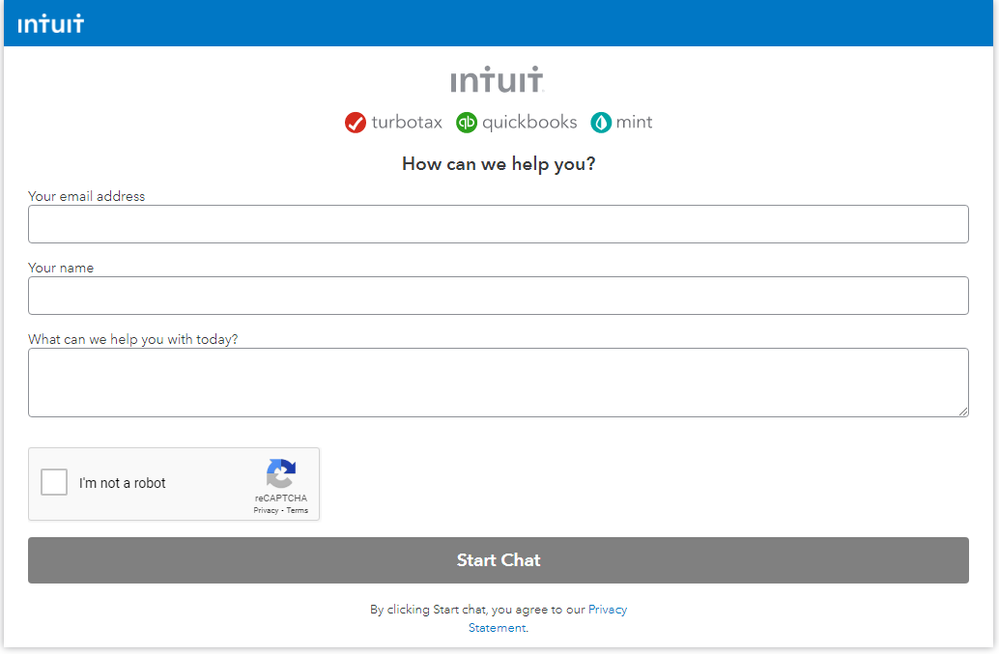Click the help message text area

tap(498, 382)
